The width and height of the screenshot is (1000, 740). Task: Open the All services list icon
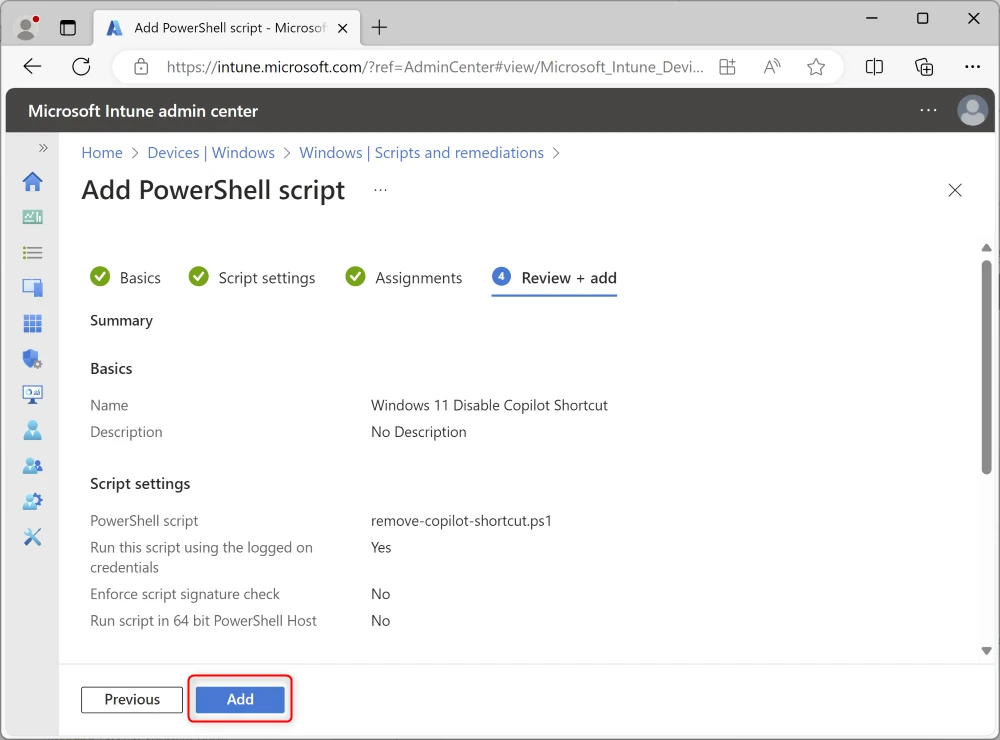33,253
